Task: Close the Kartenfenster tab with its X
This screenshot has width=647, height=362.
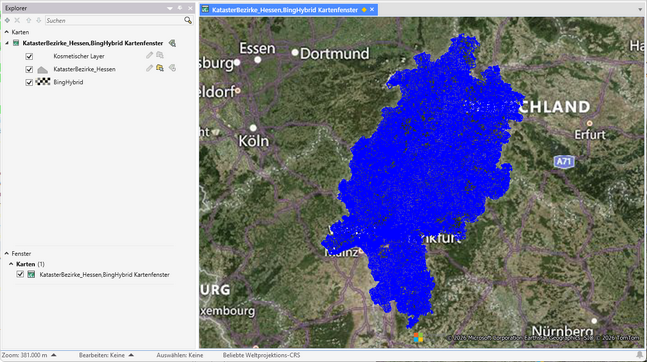Action: pyautogui.click(x=372, y=9)
